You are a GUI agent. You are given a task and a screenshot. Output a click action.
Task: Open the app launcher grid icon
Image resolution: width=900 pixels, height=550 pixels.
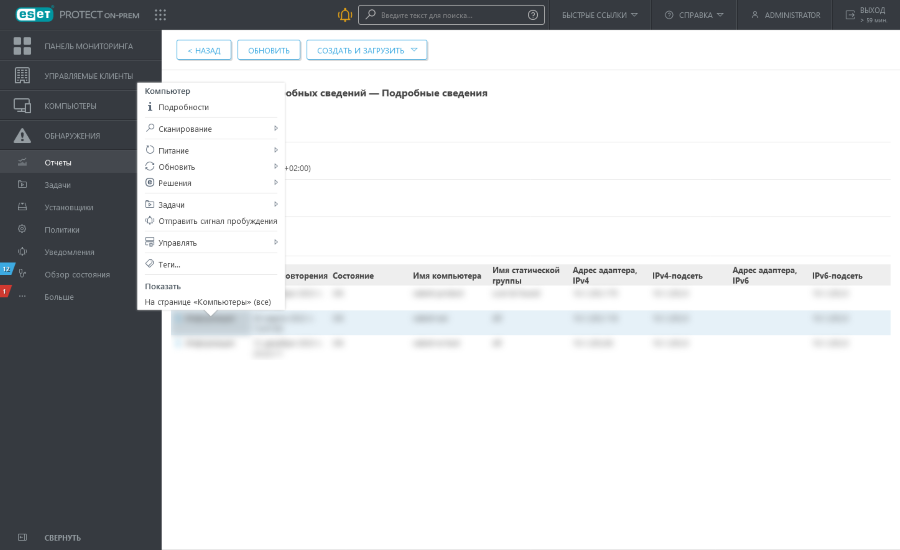pos(161,15)
